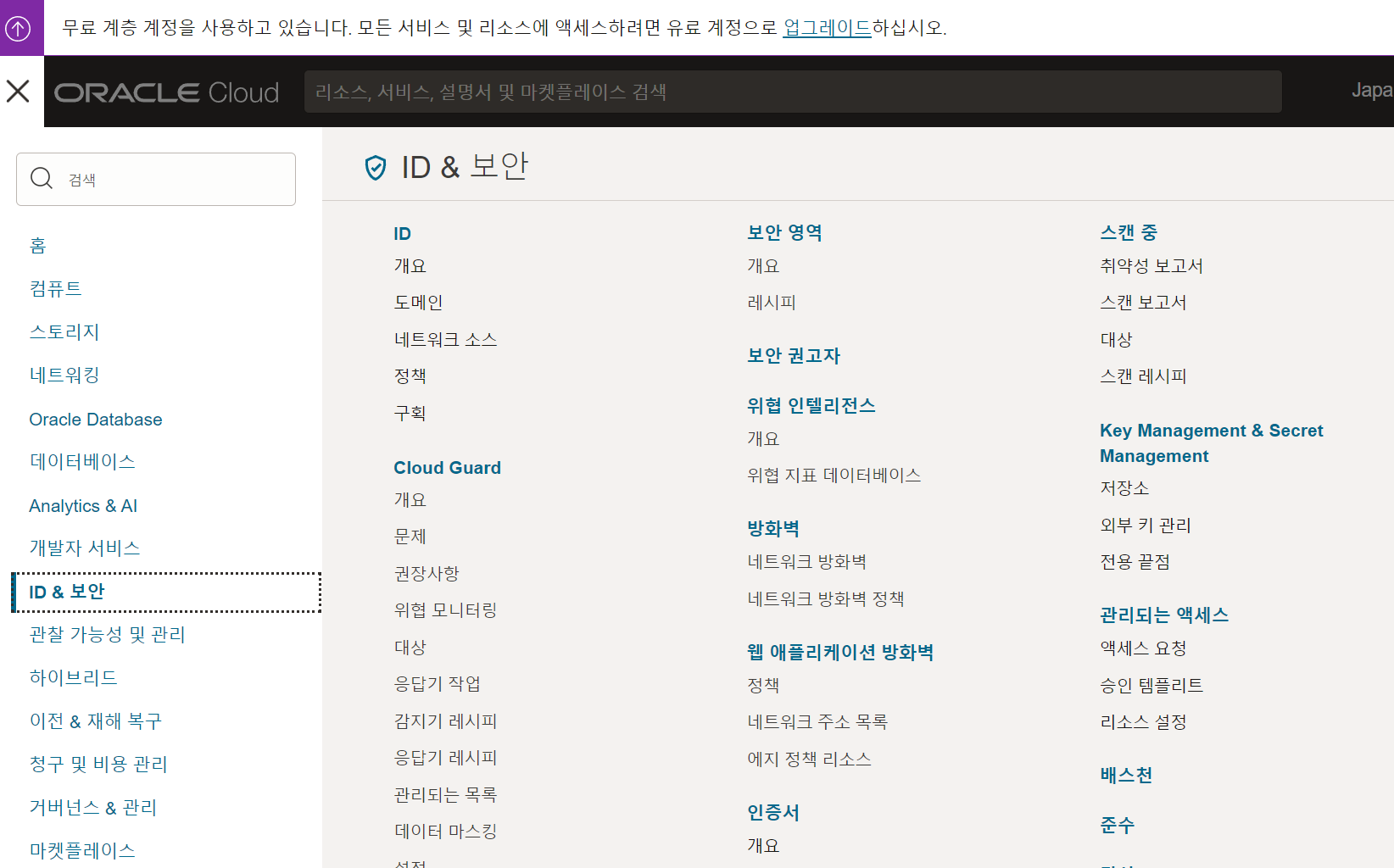Open 저장소 under Key Management
Screen dimensions: 1394x868
[1124, 488]
